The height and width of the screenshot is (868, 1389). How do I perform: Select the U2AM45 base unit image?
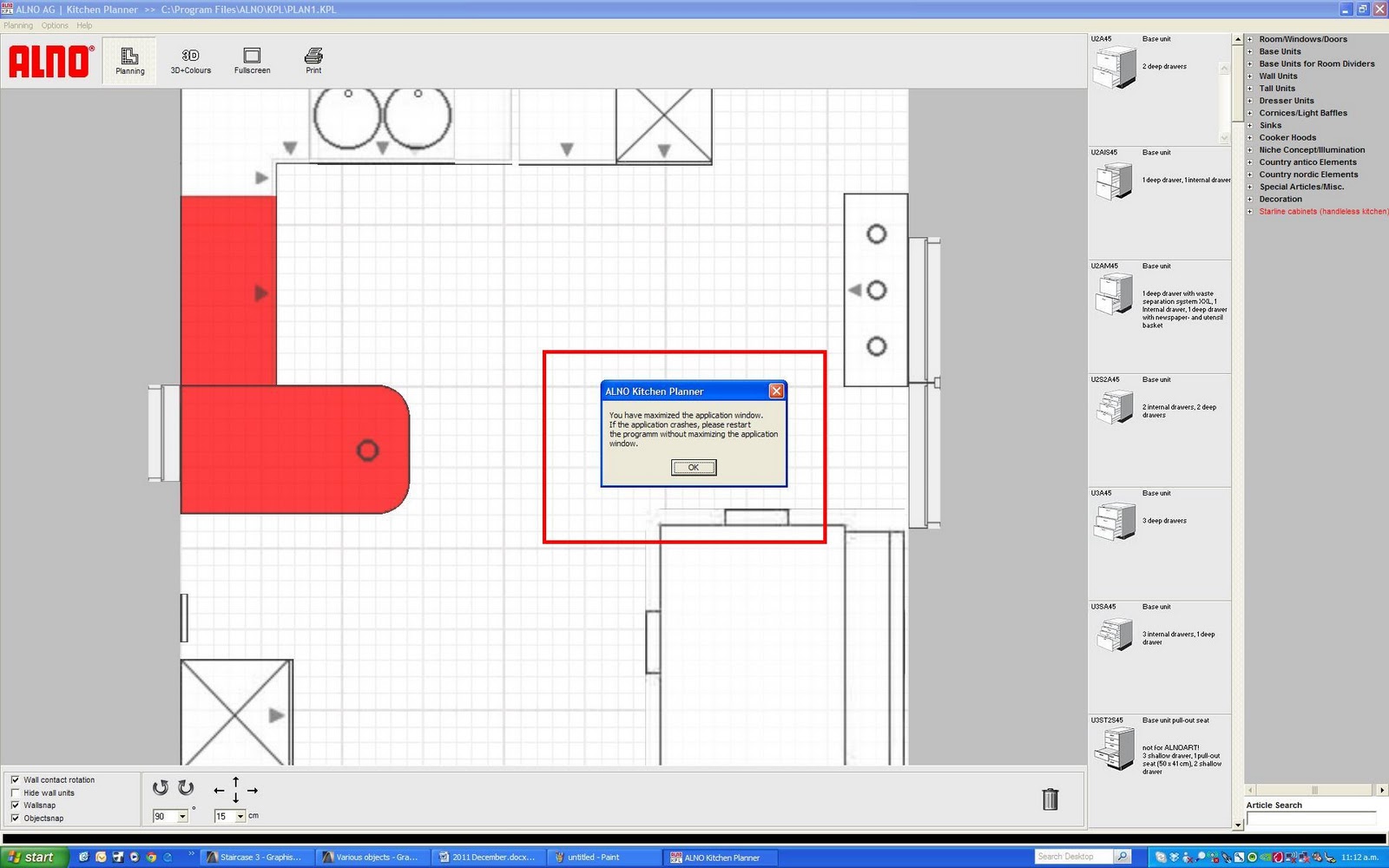click(1115, 294)
